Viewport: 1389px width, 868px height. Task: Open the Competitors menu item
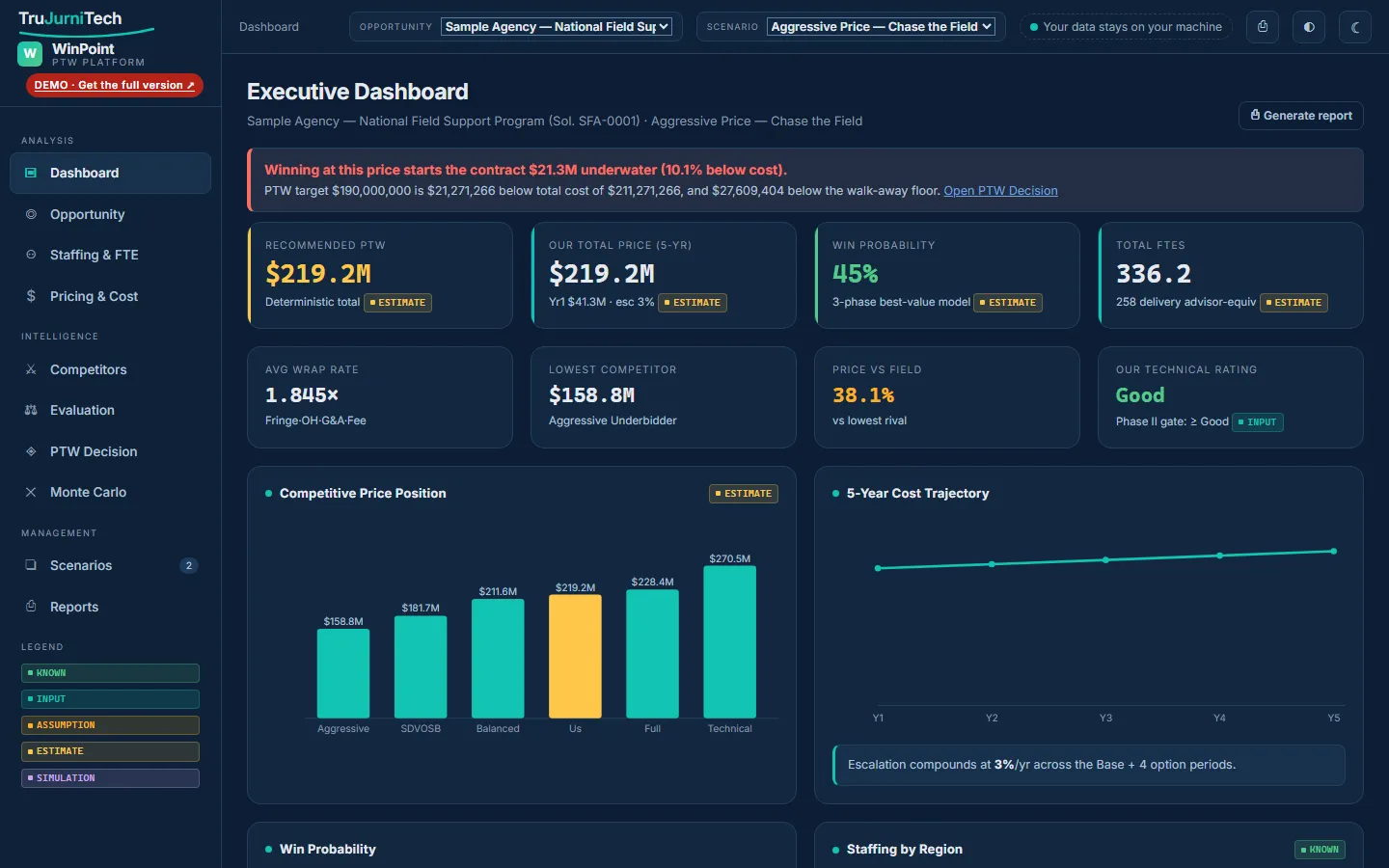coord(110,369)
